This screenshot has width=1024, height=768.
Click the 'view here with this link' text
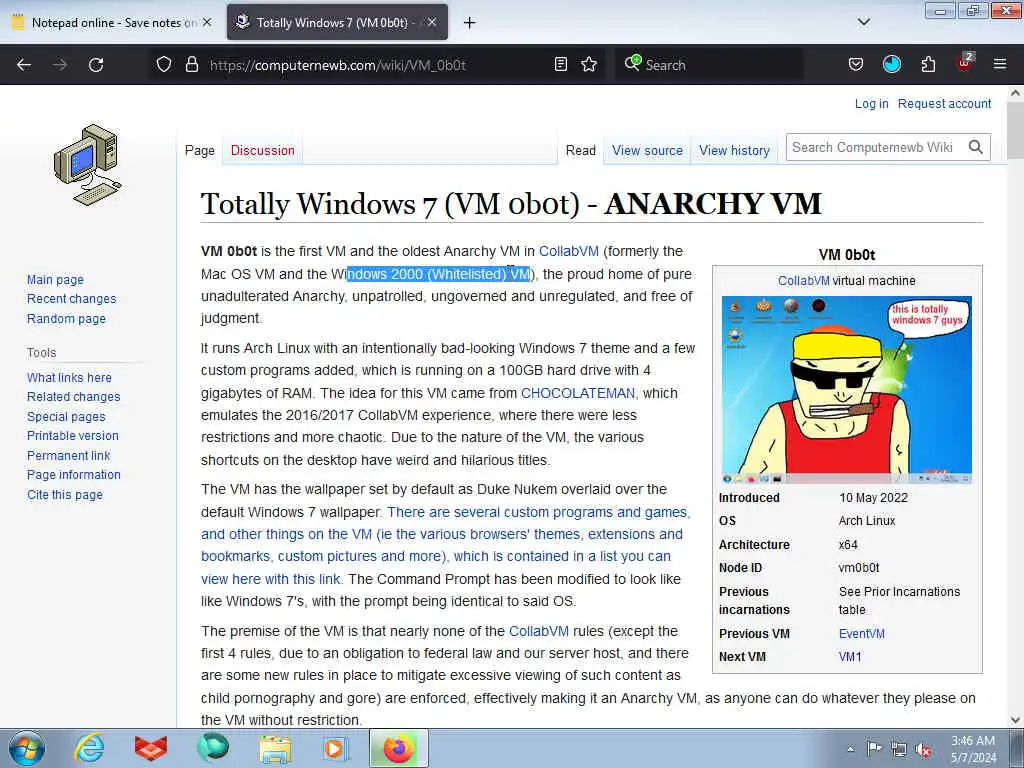pyautogui.click(x=270, y=579)
